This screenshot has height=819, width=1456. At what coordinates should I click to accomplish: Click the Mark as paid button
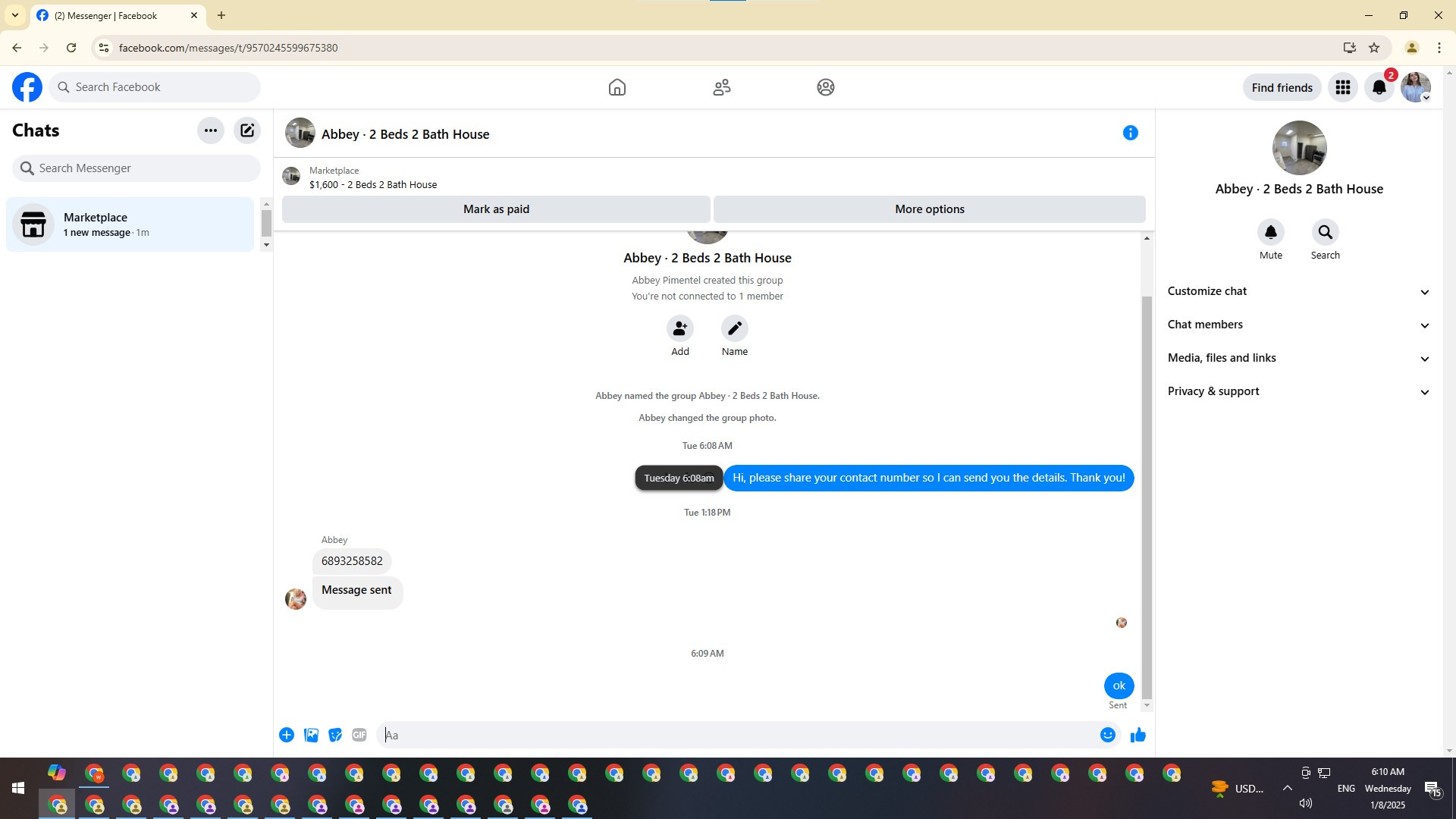coord(496,209)
